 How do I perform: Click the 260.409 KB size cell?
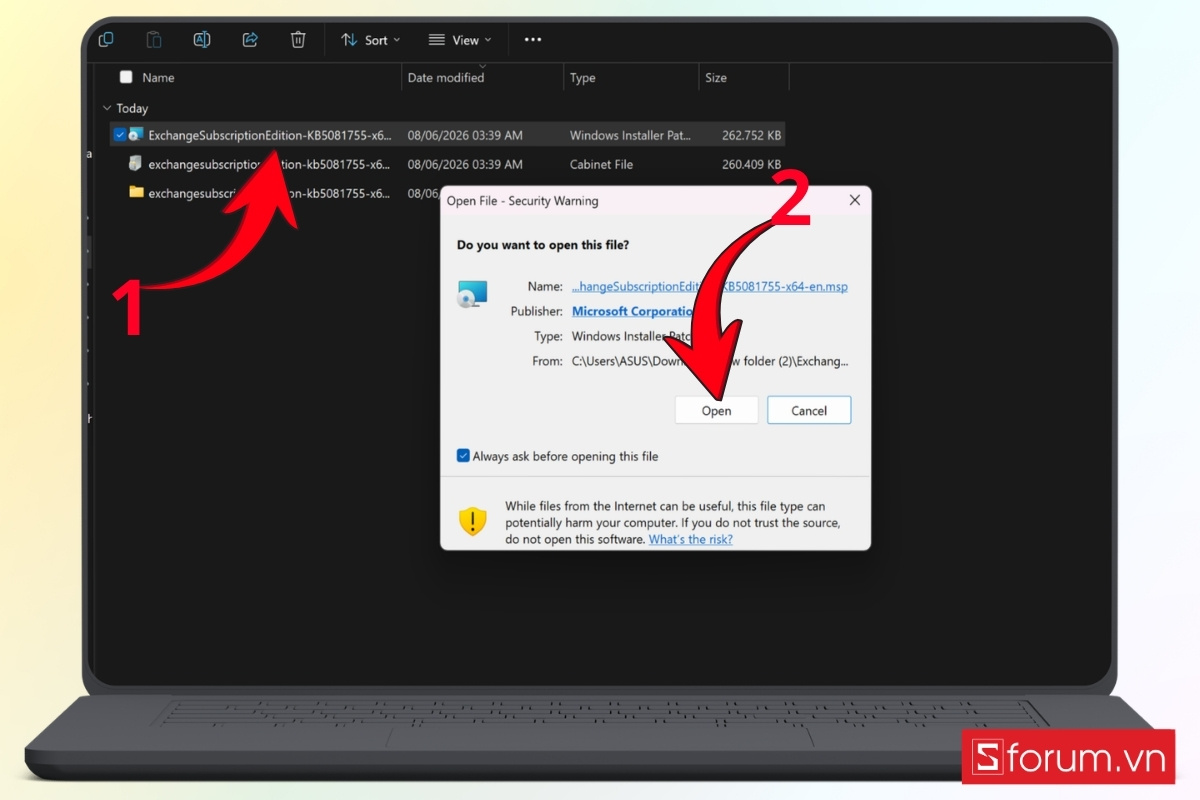click(x=753, y=164)
